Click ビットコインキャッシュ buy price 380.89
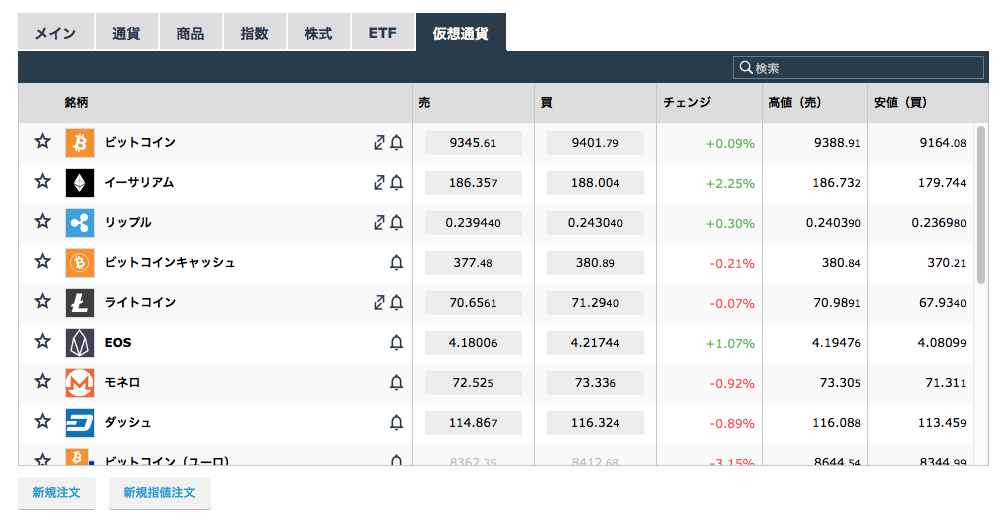 [x=595, y=262]
